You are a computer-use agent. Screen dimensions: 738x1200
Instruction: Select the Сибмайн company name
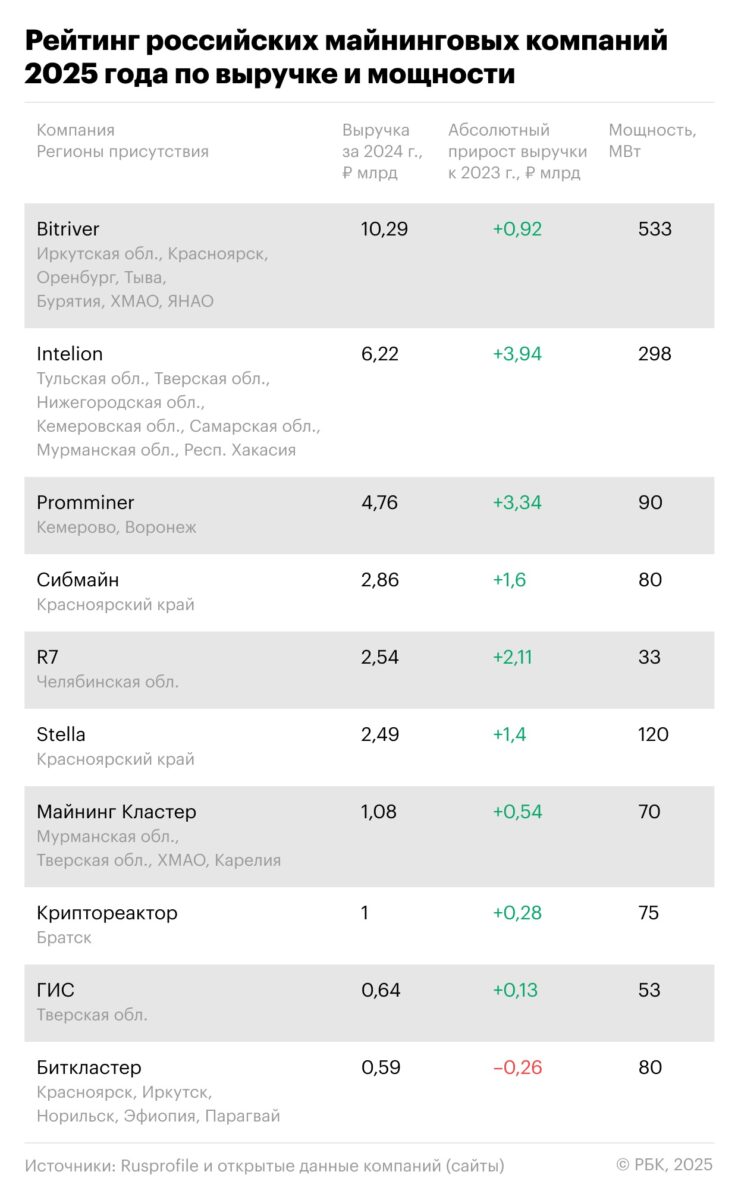coord(78,580)
